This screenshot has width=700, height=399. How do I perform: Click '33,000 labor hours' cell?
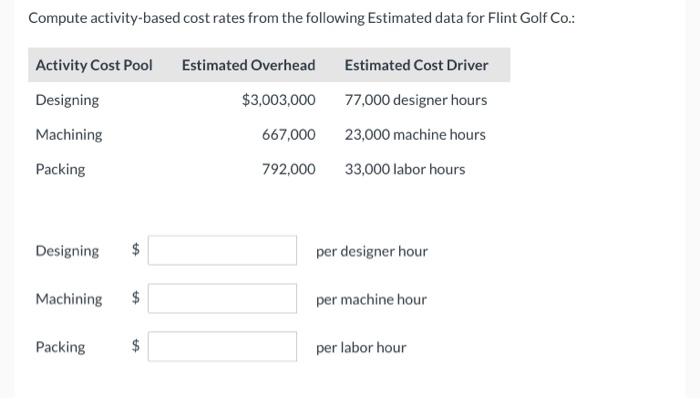coord(405,170)
